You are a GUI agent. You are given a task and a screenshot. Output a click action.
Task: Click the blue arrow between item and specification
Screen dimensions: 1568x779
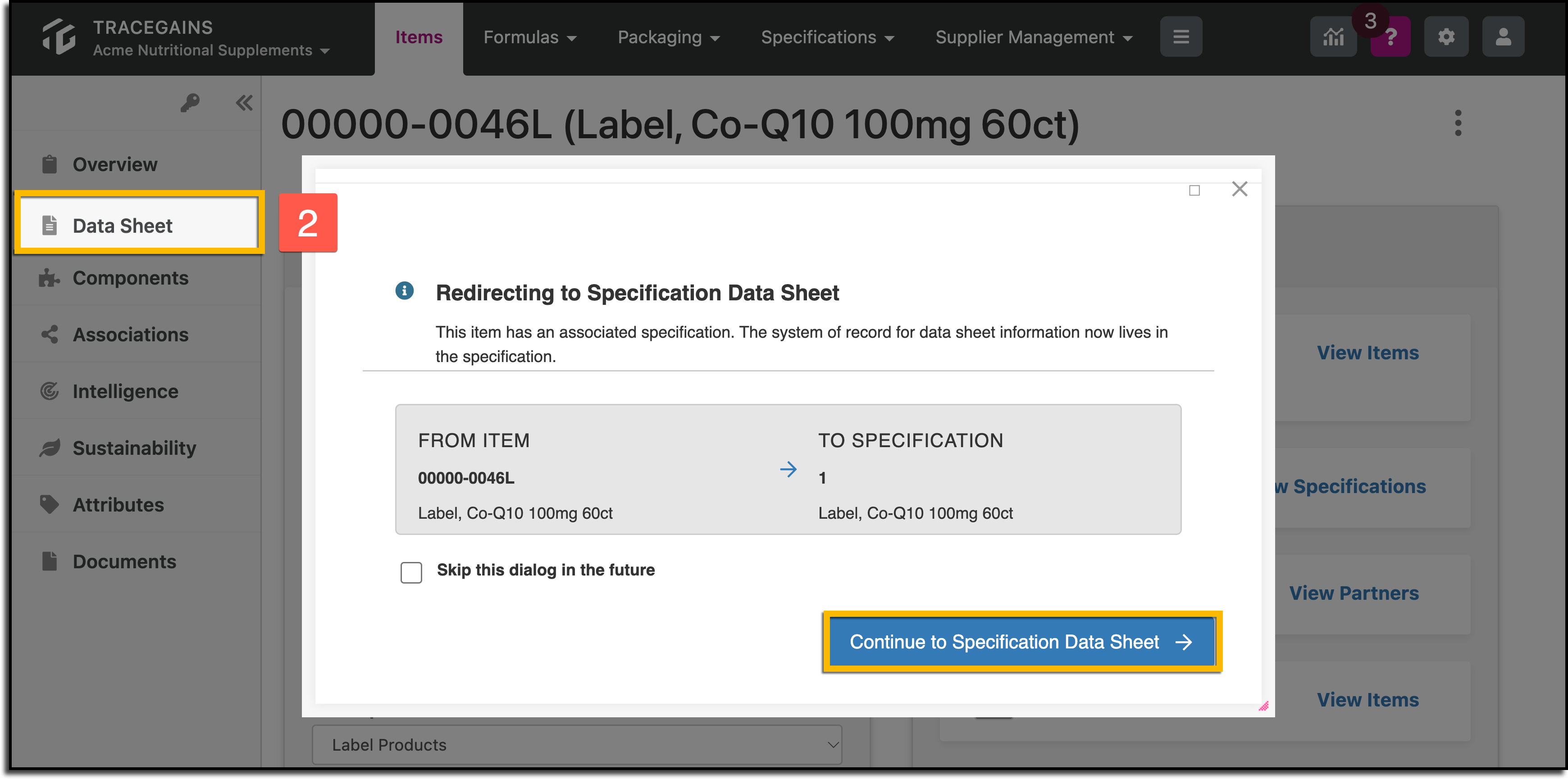point(788,470)
